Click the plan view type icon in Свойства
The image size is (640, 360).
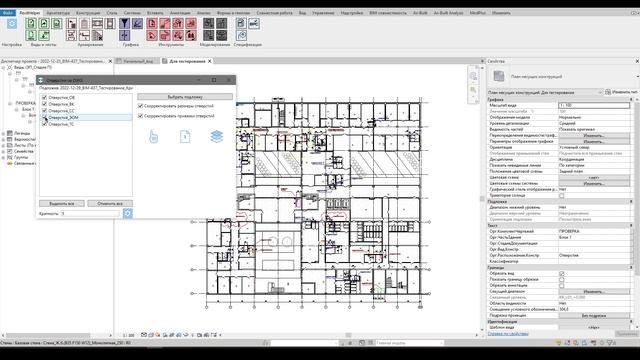tap(499, 76)
